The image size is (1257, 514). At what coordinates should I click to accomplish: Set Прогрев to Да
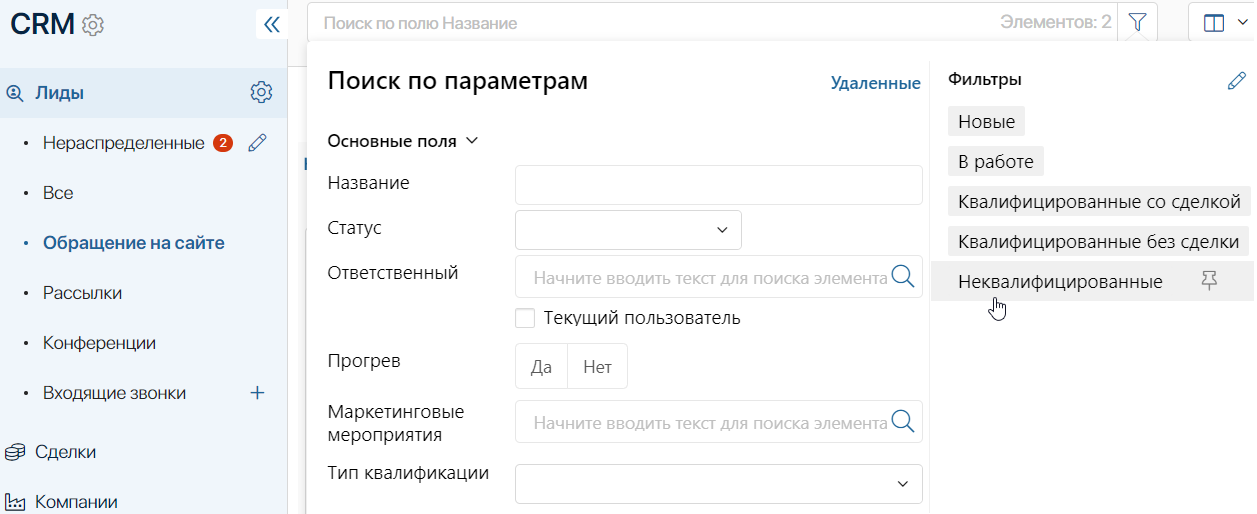(541, 366)
